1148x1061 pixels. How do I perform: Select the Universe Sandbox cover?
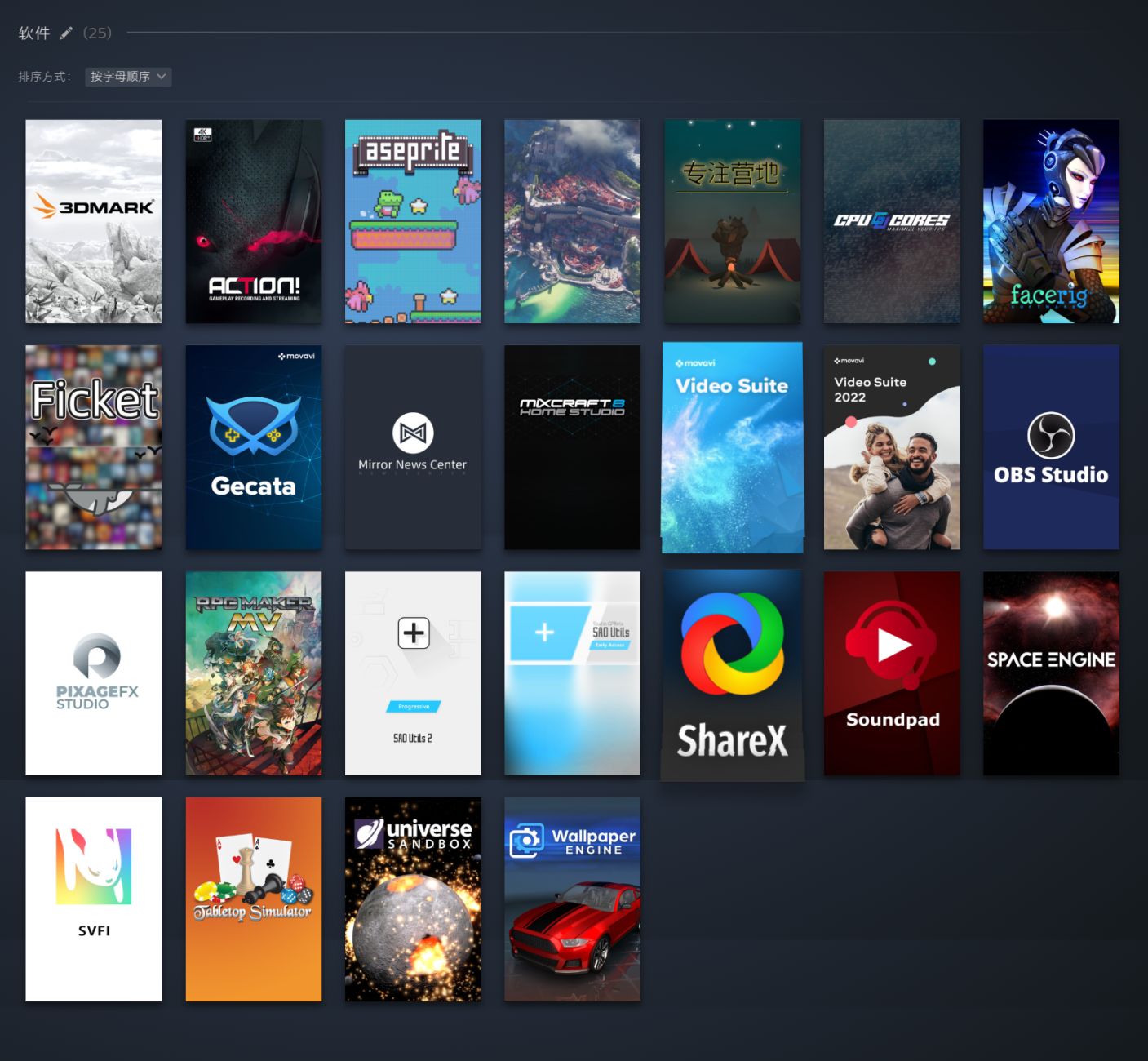point(413,899)
